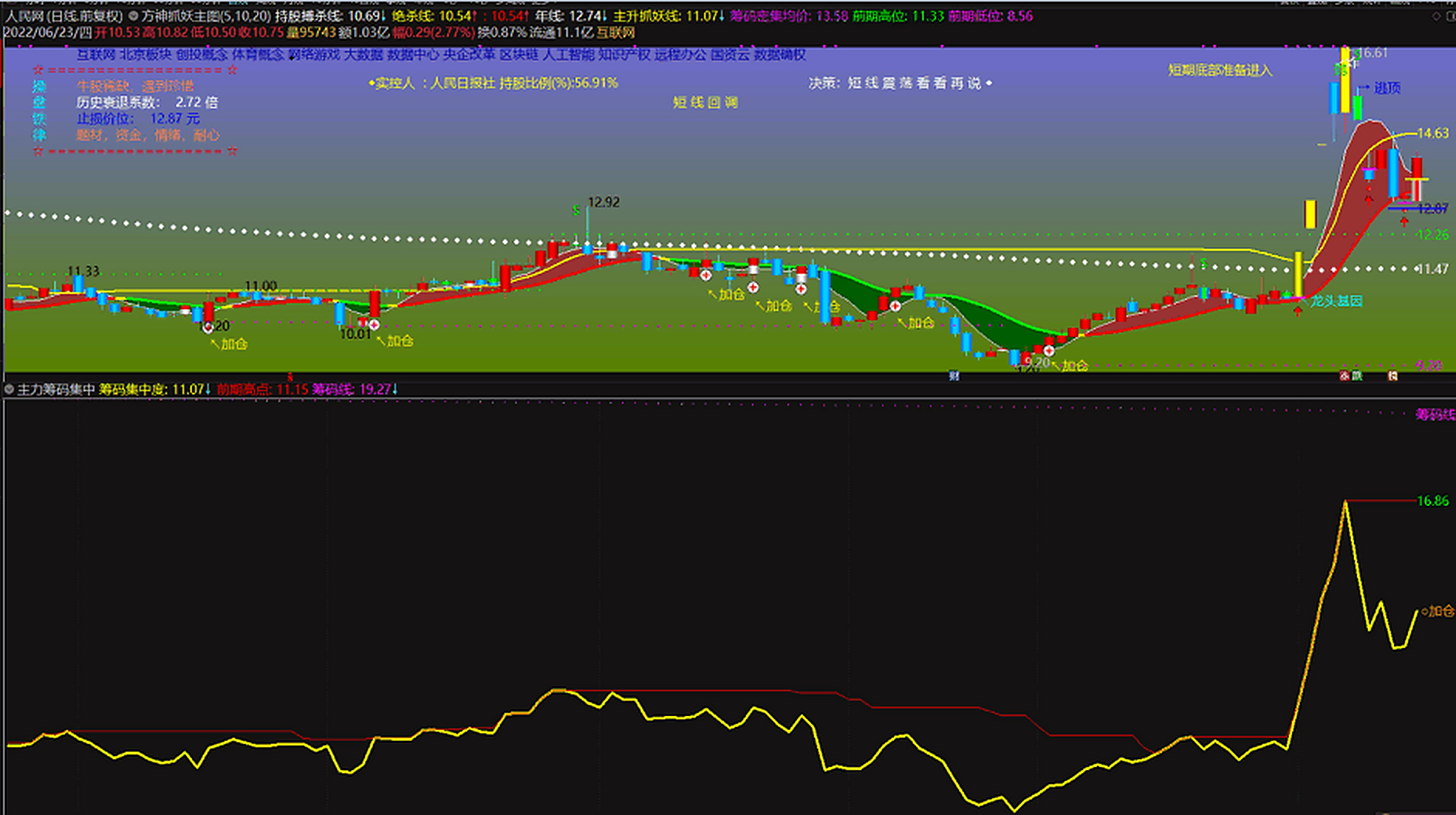Click the 大数据 concept tag
This screenshot has width=1456, height=815.
363,55
